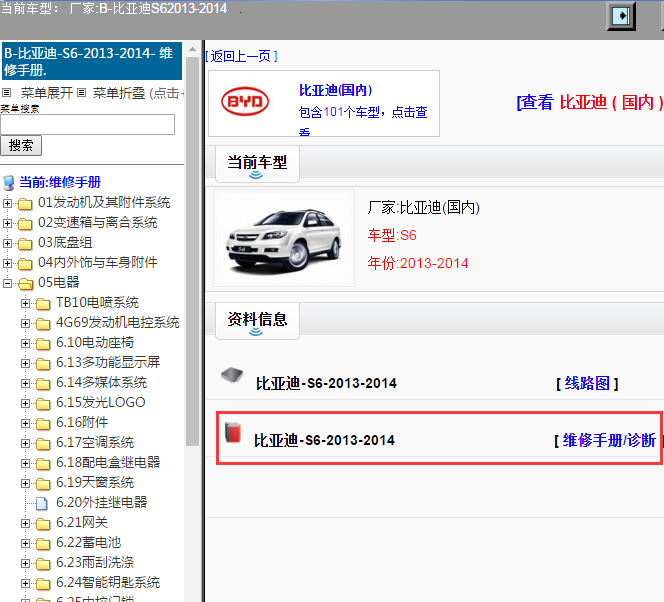Click the folder icon of 6.14多媒体系统
The width and height of the screenshot is (664, 602).
[43, 384]
